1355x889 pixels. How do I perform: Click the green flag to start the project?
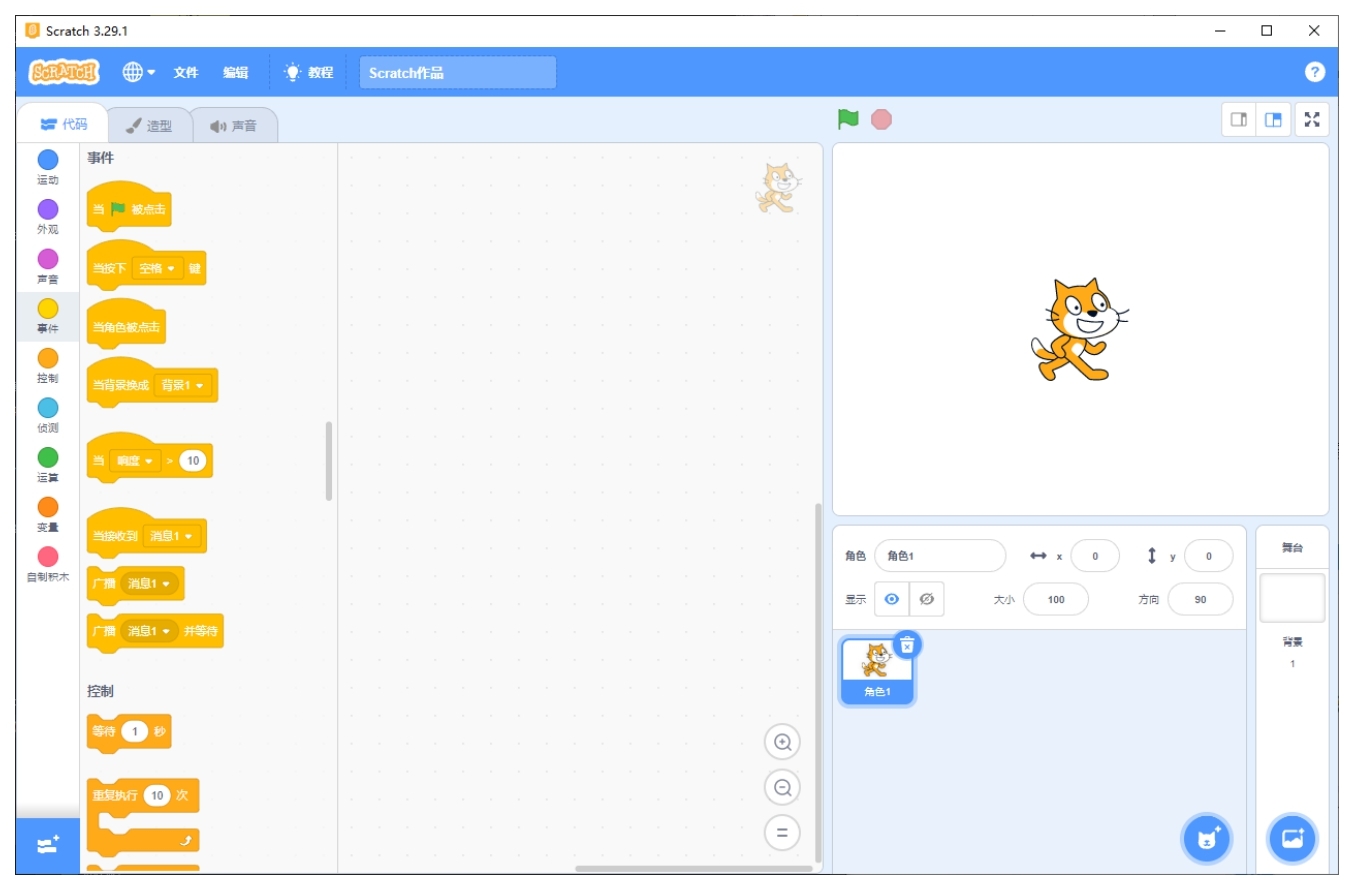(848, 119)
